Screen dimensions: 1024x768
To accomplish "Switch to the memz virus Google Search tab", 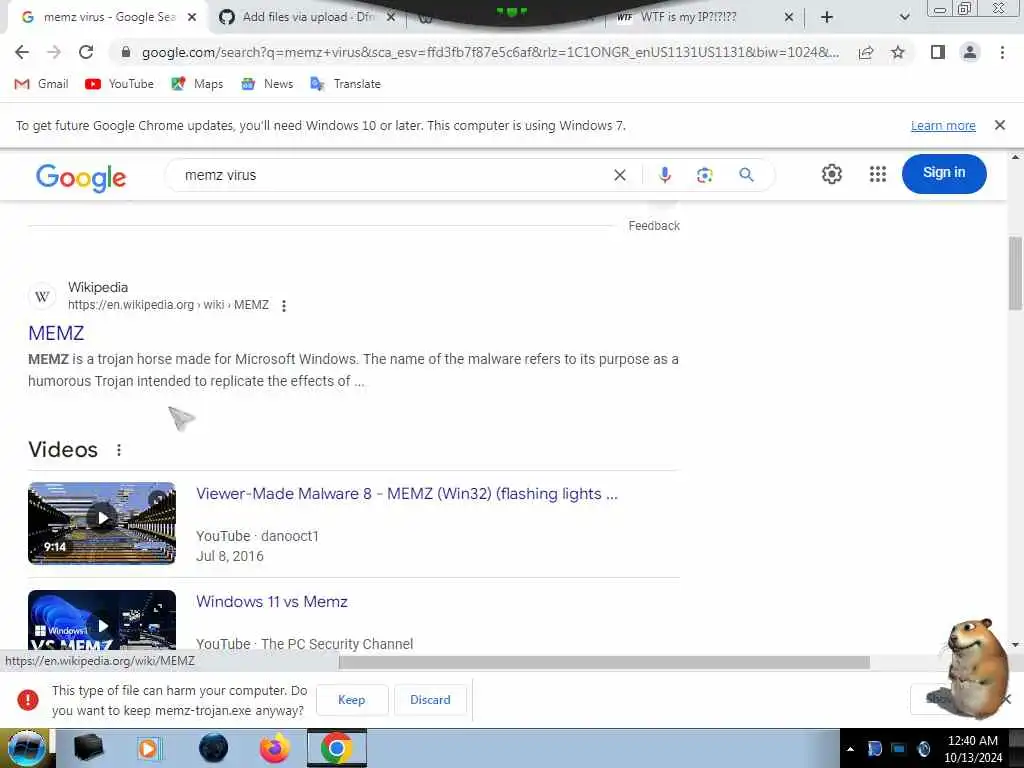I will (108, 18).
